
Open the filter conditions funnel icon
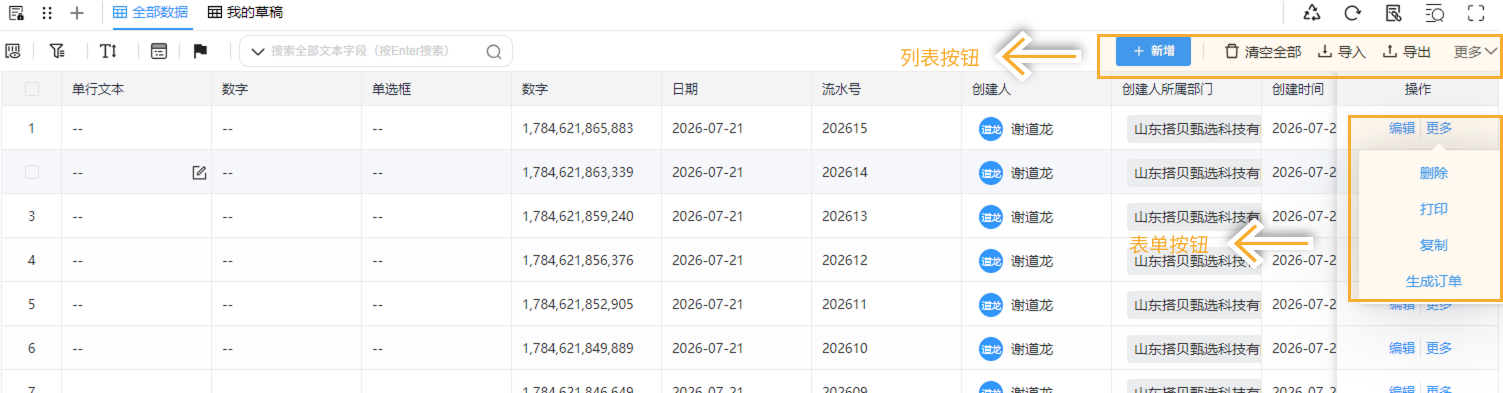coord(57,51)
